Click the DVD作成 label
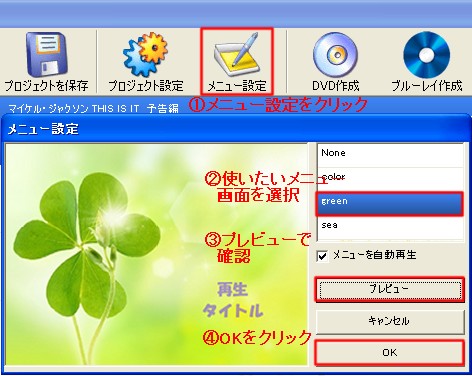This screenshot has width=472, height=376. [x=335, y=86]
